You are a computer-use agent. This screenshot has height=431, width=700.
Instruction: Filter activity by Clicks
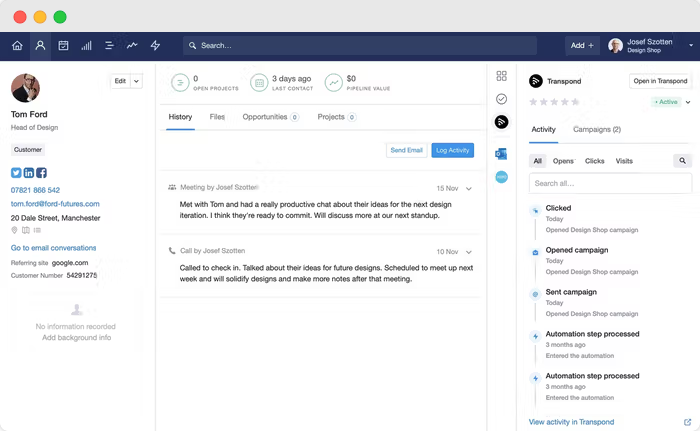click(595, 161)
